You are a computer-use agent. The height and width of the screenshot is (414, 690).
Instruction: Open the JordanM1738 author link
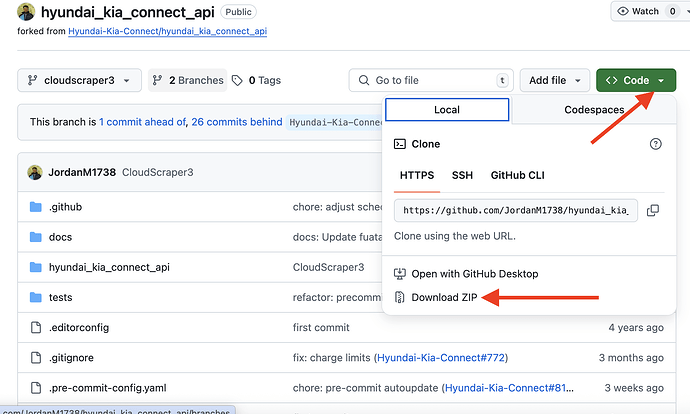click(x=82, y=172)
